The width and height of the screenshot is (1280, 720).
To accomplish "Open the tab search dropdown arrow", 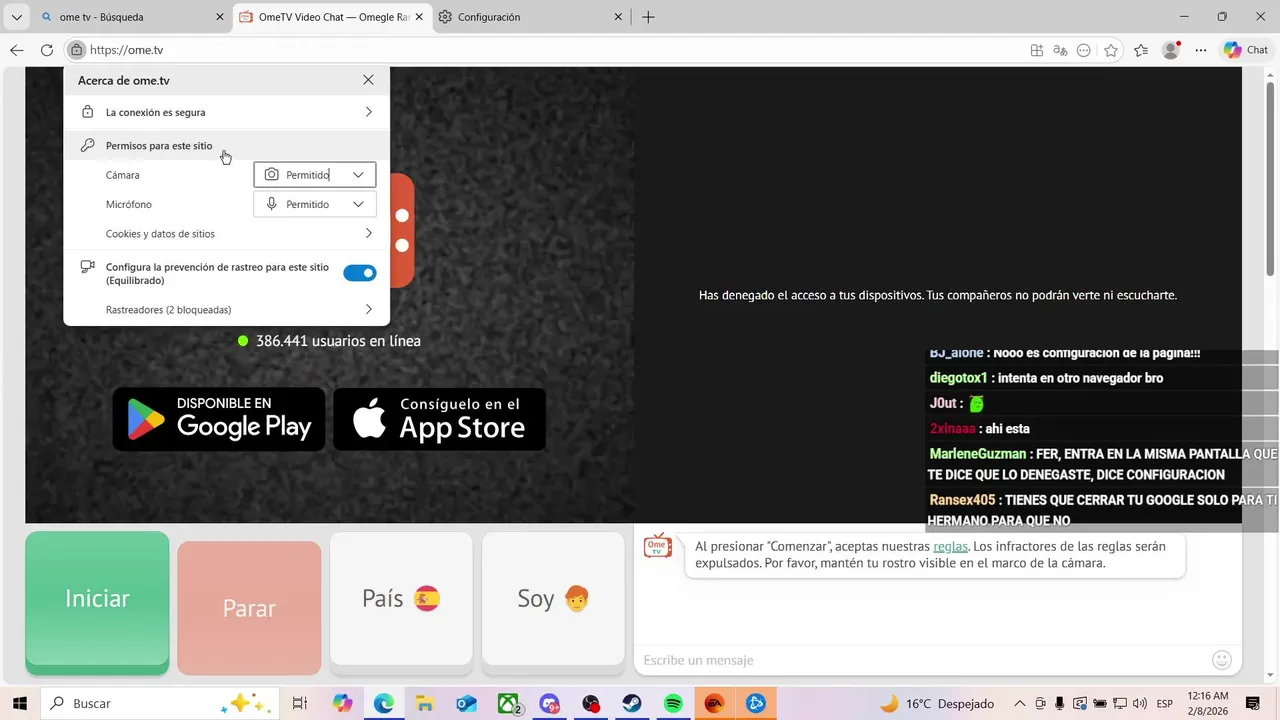I will pyautogui.click(x=17, y=17).
